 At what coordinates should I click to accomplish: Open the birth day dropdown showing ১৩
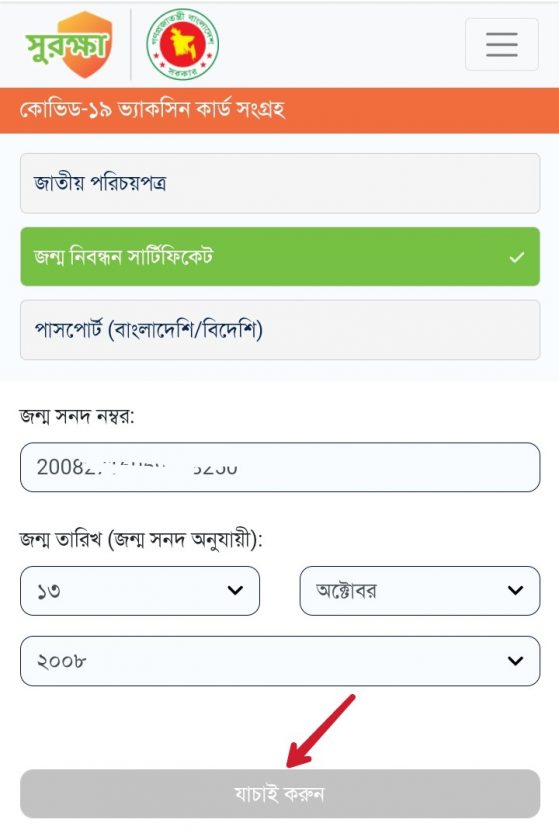(x=140, y=590)
